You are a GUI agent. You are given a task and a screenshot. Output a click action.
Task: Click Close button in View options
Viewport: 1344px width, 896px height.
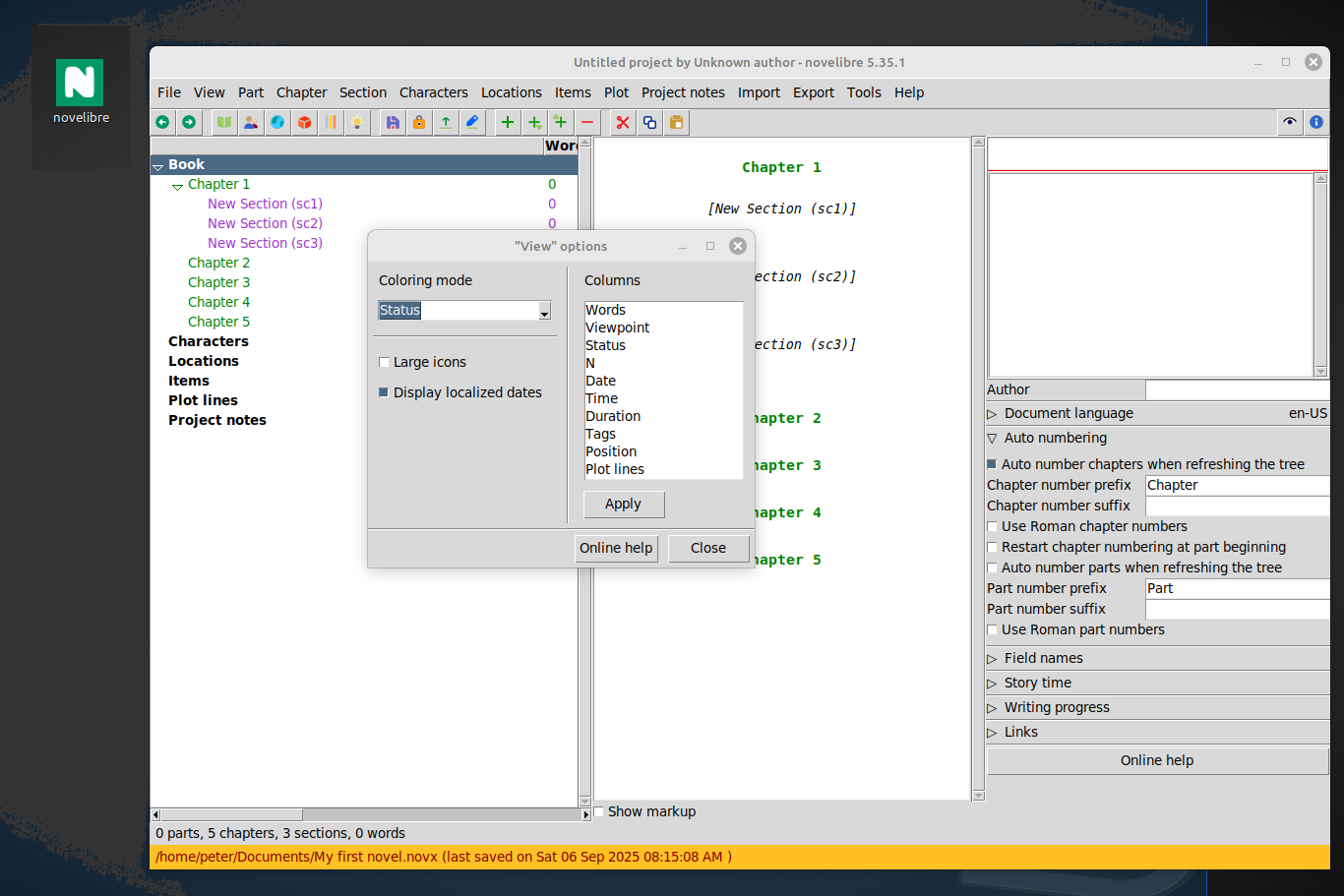(708, 548)
